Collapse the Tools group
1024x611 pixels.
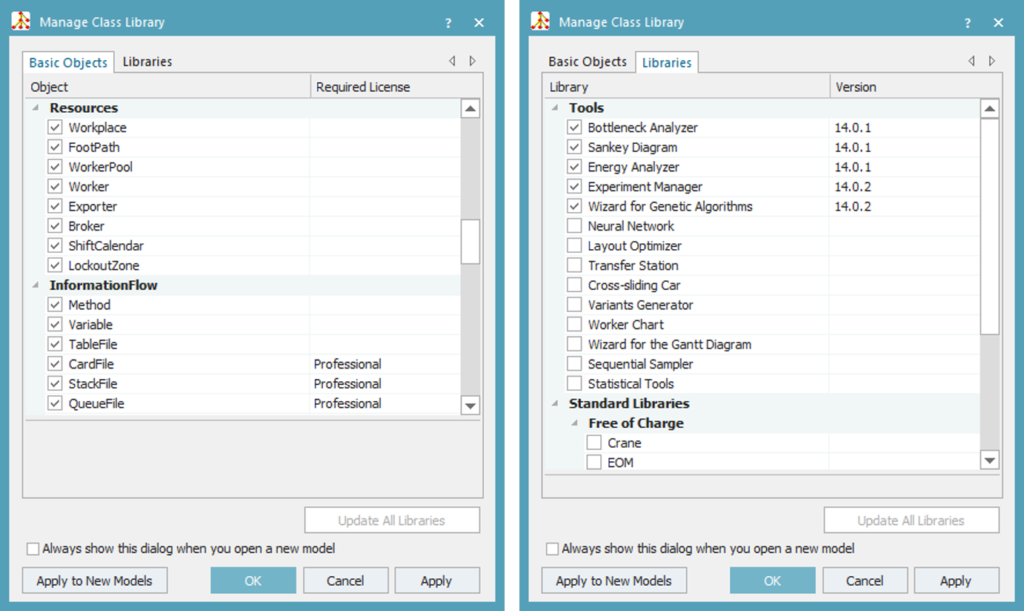pos(554,108)
